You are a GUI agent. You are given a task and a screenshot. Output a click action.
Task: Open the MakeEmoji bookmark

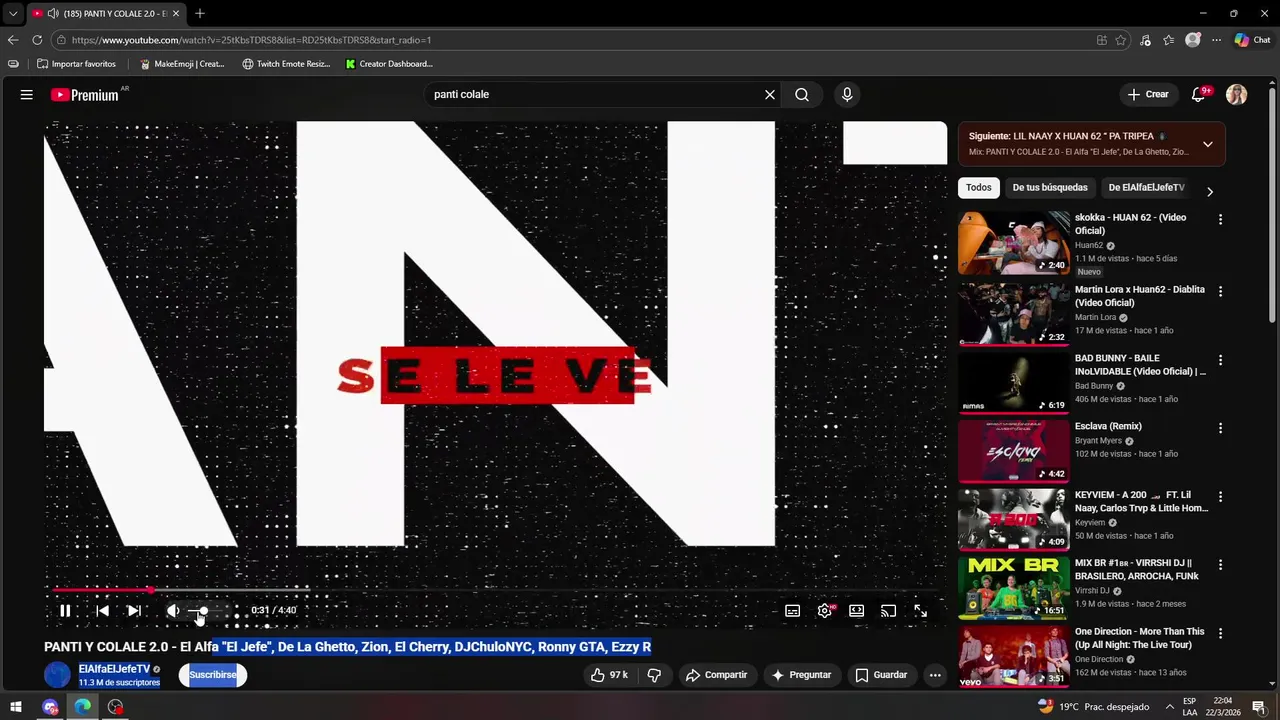pos(182,64)
